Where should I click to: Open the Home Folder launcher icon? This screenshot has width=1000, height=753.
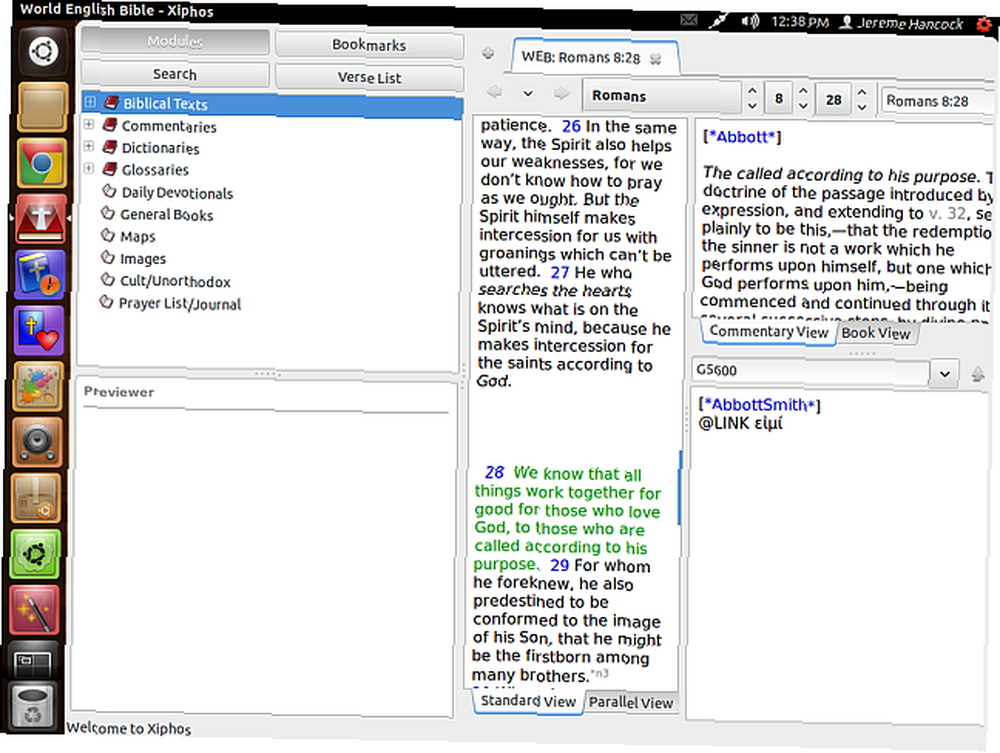(42, 106)
